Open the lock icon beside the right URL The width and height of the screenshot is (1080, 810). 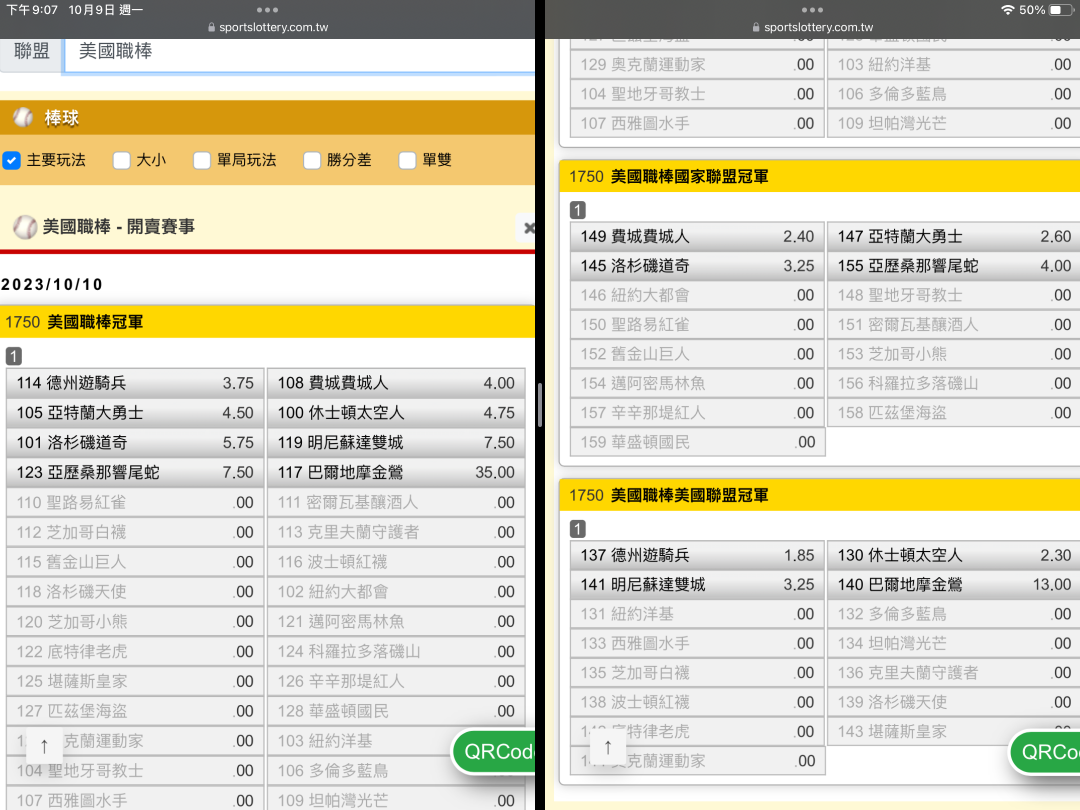(x=756, y=28)
